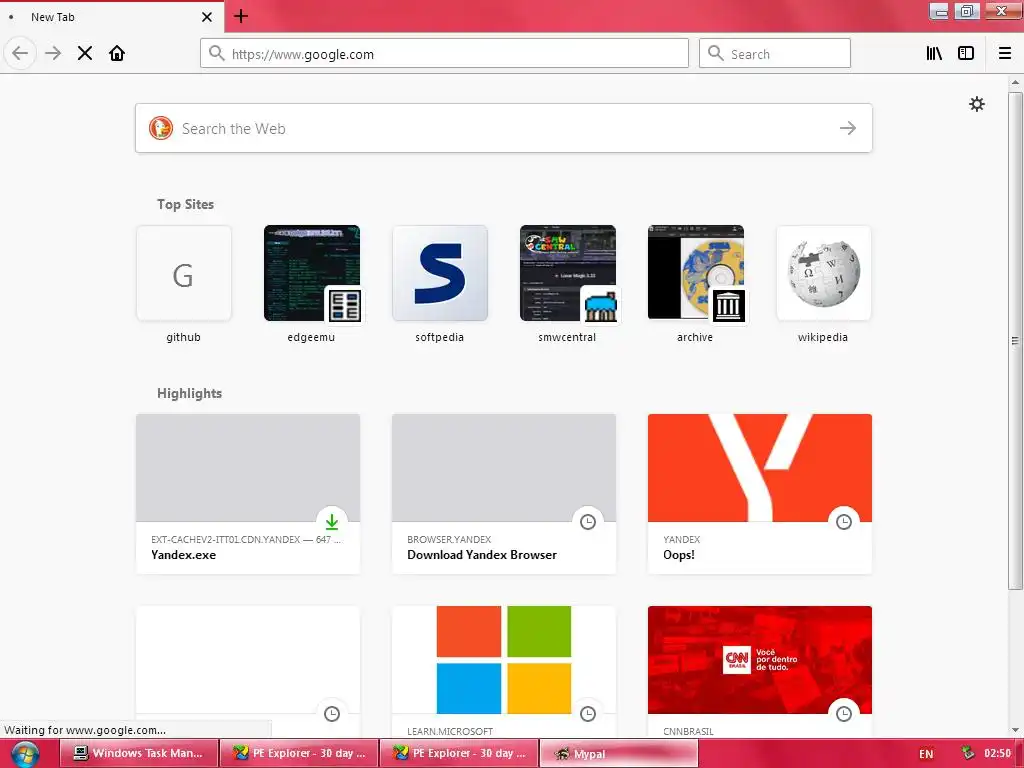Screen dimensions: 1024x768
Task: Open a new tab with plus button
Action: [241, 16]
